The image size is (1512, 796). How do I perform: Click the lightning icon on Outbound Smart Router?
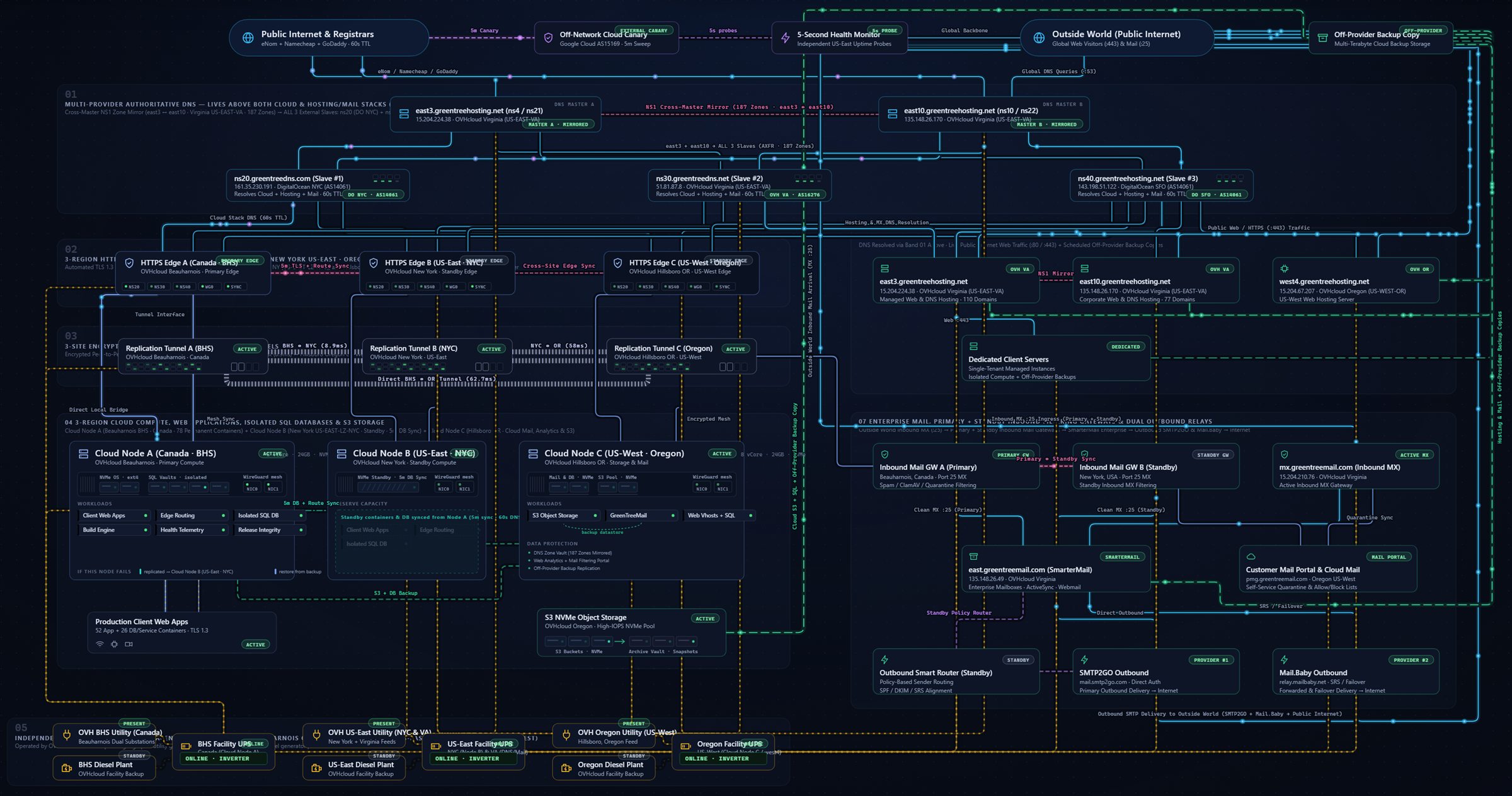(x=885, y=660)
